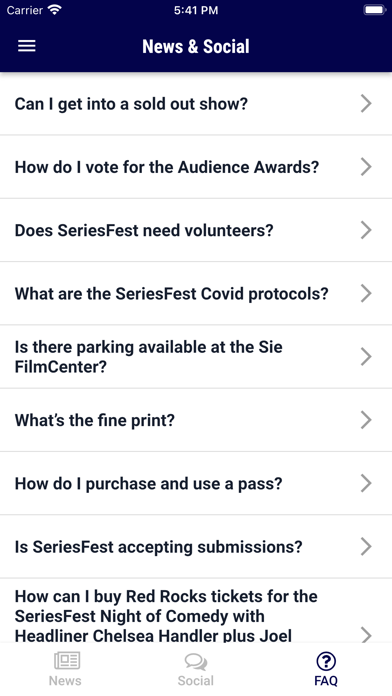
Task: Expand chevron beside Sie FilmCenter parking question
Action: [x=366, y=356]
